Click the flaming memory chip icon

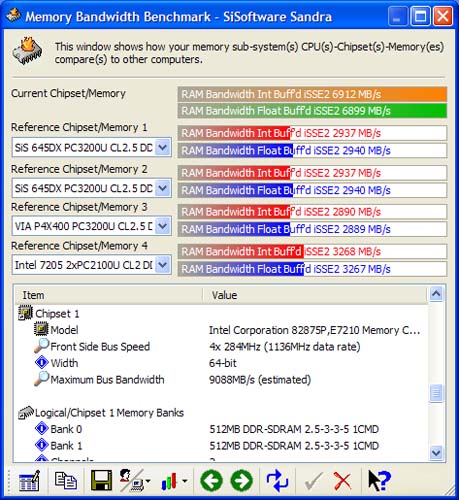28,50
